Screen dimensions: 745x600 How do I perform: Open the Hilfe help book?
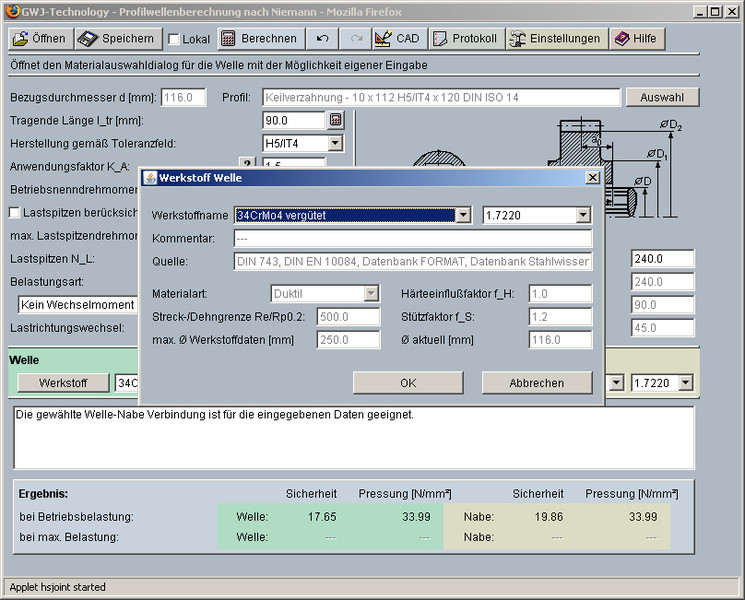(637, 39)
